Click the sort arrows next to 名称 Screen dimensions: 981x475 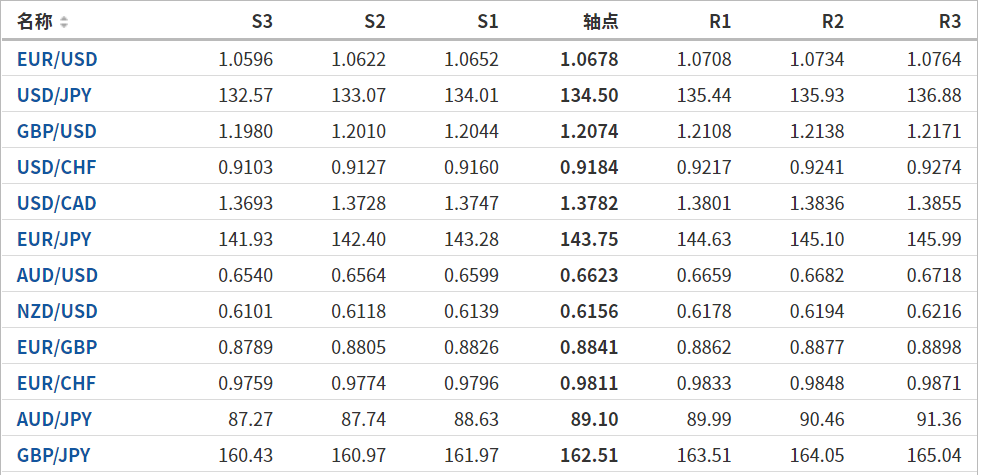[x=64, y=22]
